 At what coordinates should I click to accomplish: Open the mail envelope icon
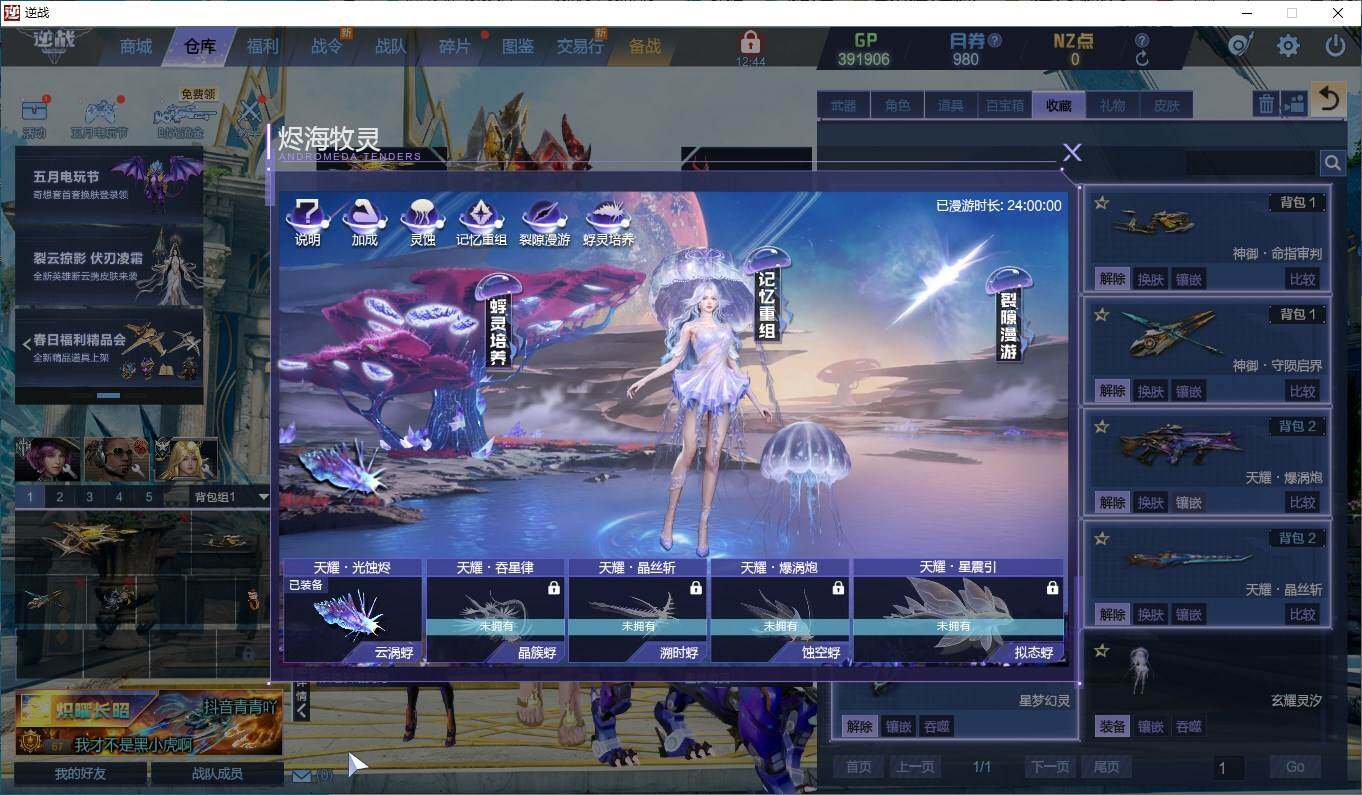pos(301,775)
